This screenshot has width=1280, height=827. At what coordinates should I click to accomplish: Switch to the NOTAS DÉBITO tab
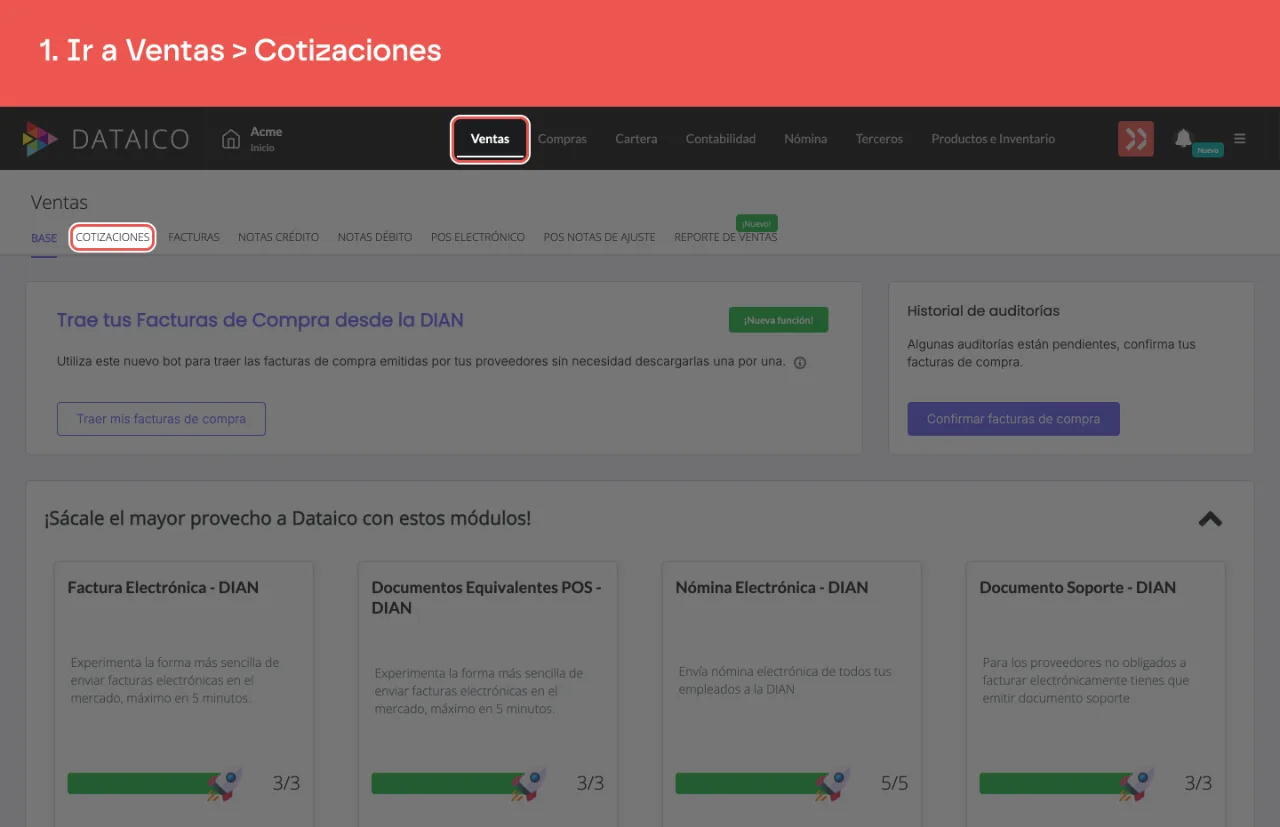[375, 238]
